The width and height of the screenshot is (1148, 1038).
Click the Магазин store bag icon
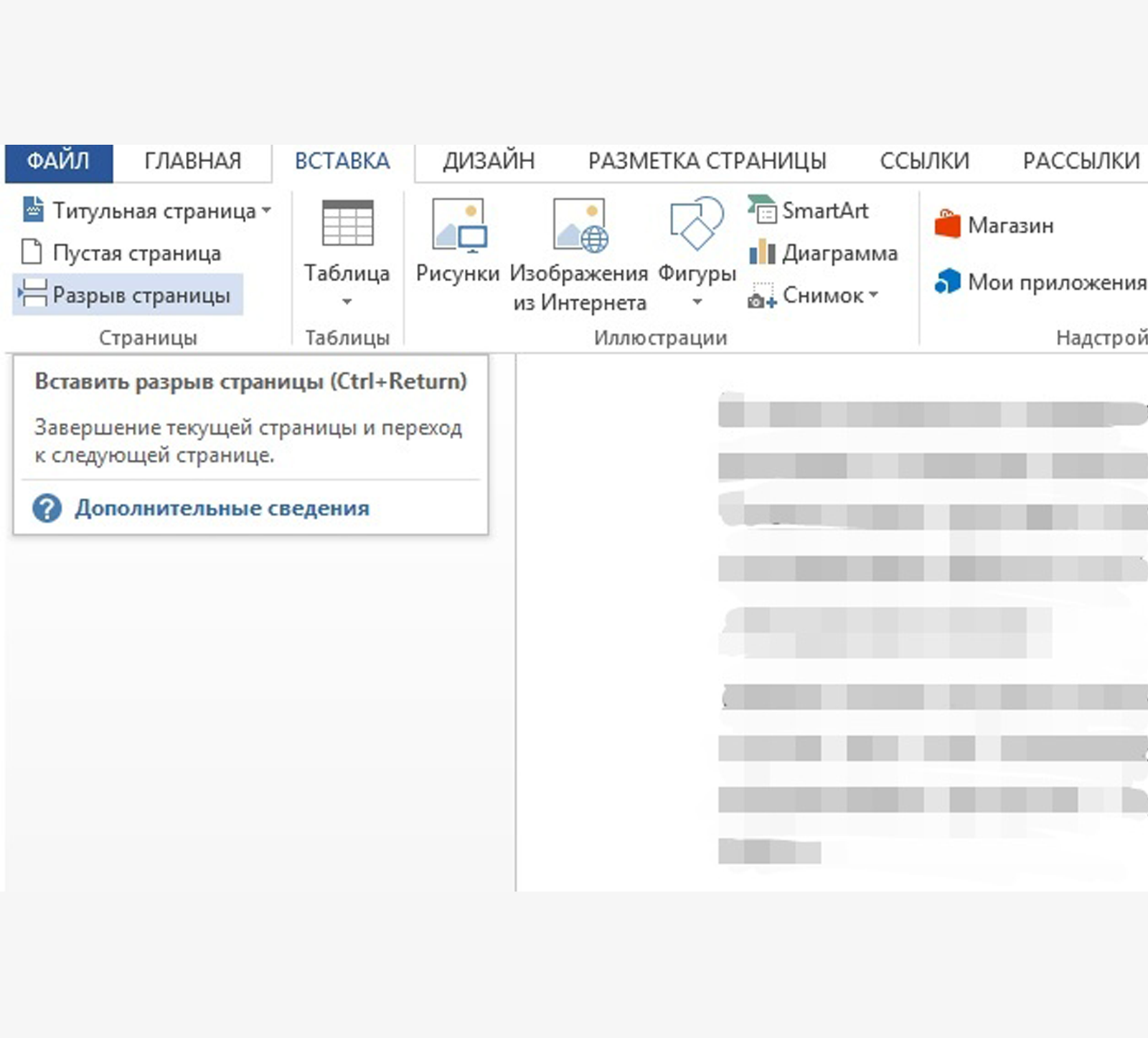click(x=947, y=224)
